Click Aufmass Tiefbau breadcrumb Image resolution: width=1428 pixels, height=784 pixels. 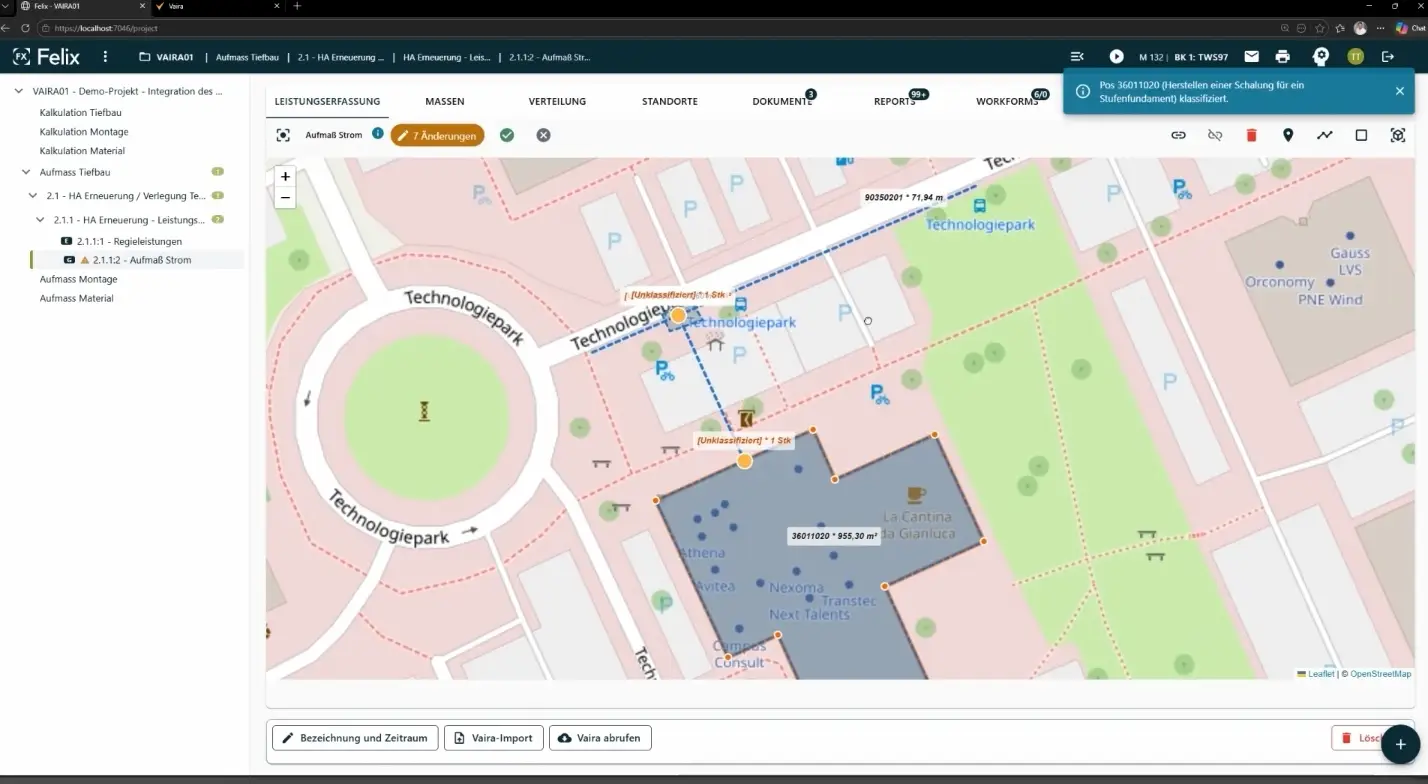(x=247, y=57)
